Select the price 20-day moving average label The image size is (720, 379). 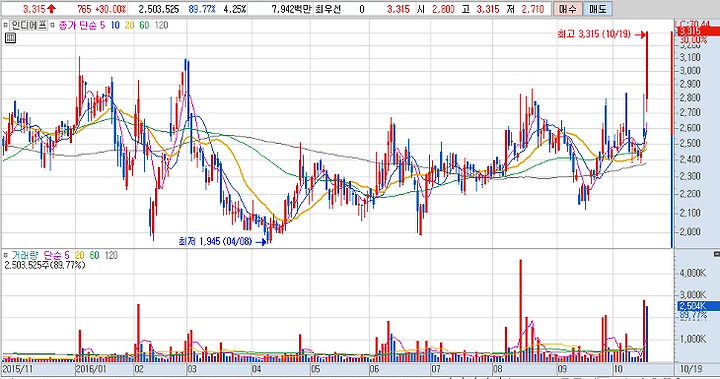pos(129,25)
